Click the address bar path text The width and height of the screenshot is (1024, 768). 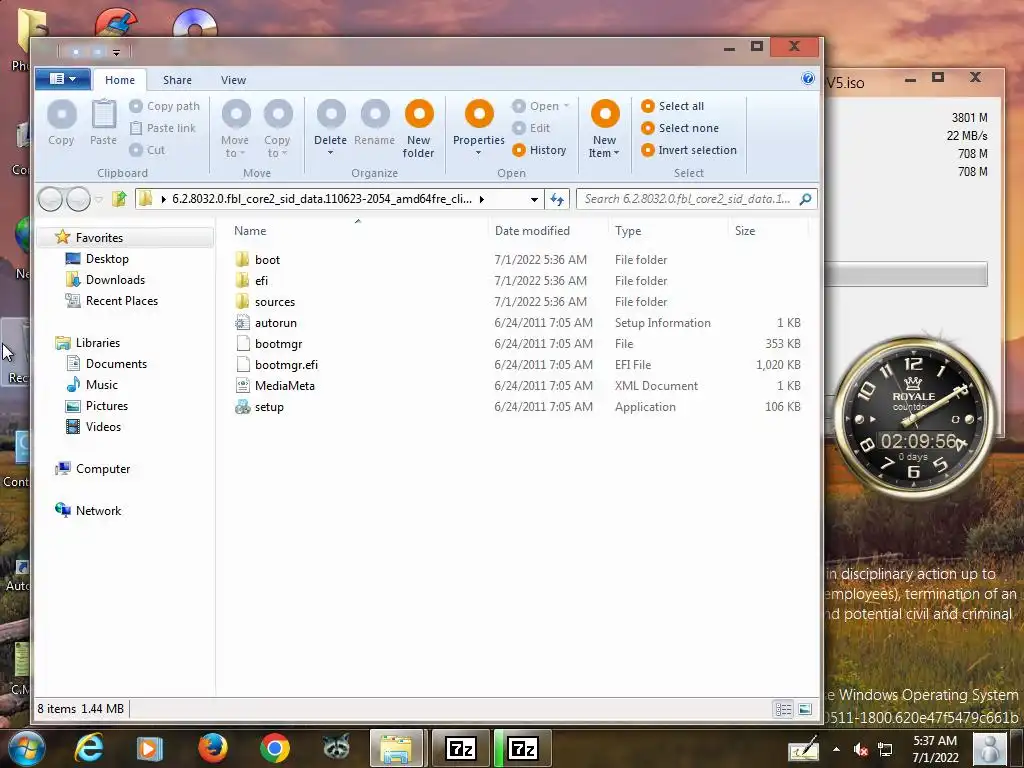(322, 199)
